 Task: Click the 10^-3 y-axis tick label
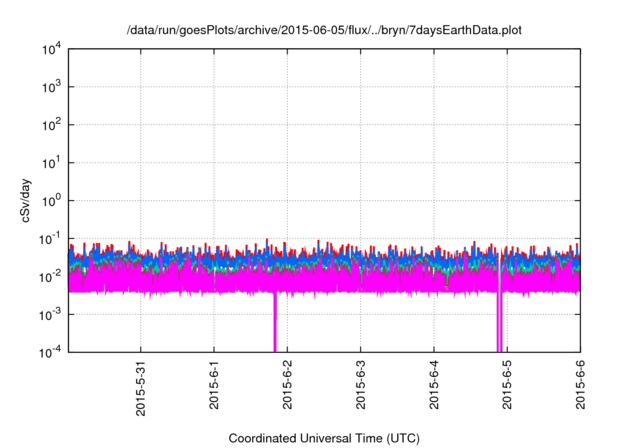pyautogui.click(x=50, y=314)
